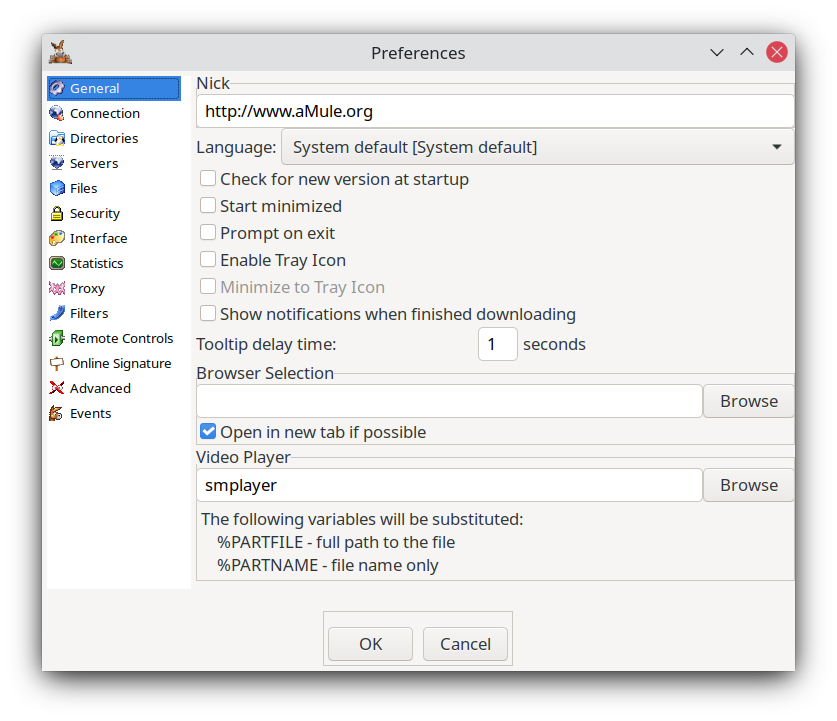Click the aMule logo in title bar
Image resolution: width=837 pixels, height=721 pixels.
60,52
